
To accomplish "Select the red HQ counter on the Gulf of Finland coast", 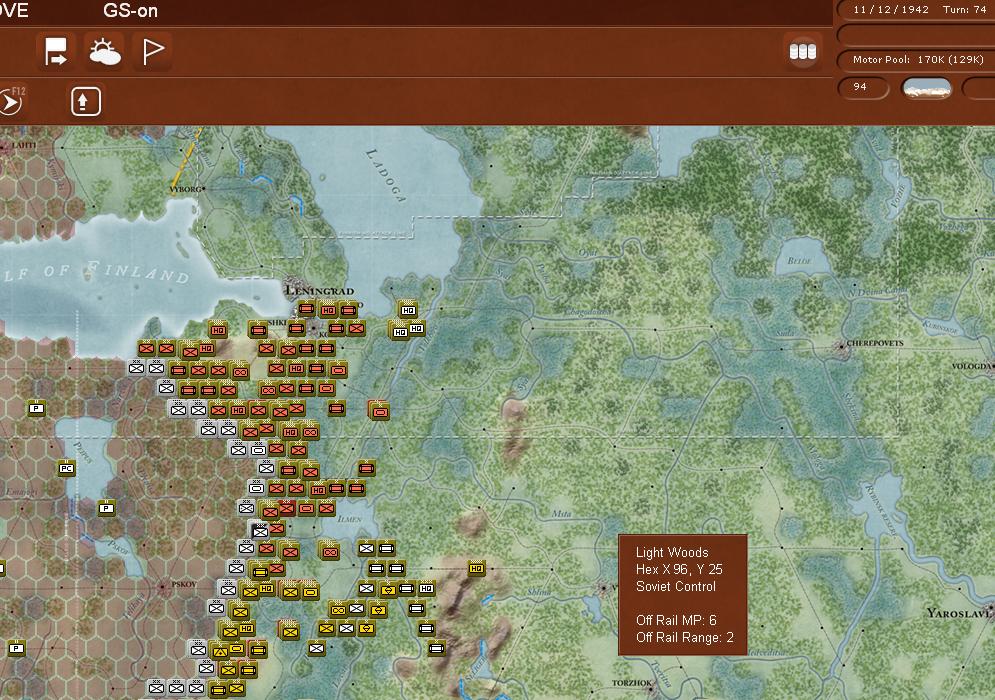I will (x=218, y=330).
